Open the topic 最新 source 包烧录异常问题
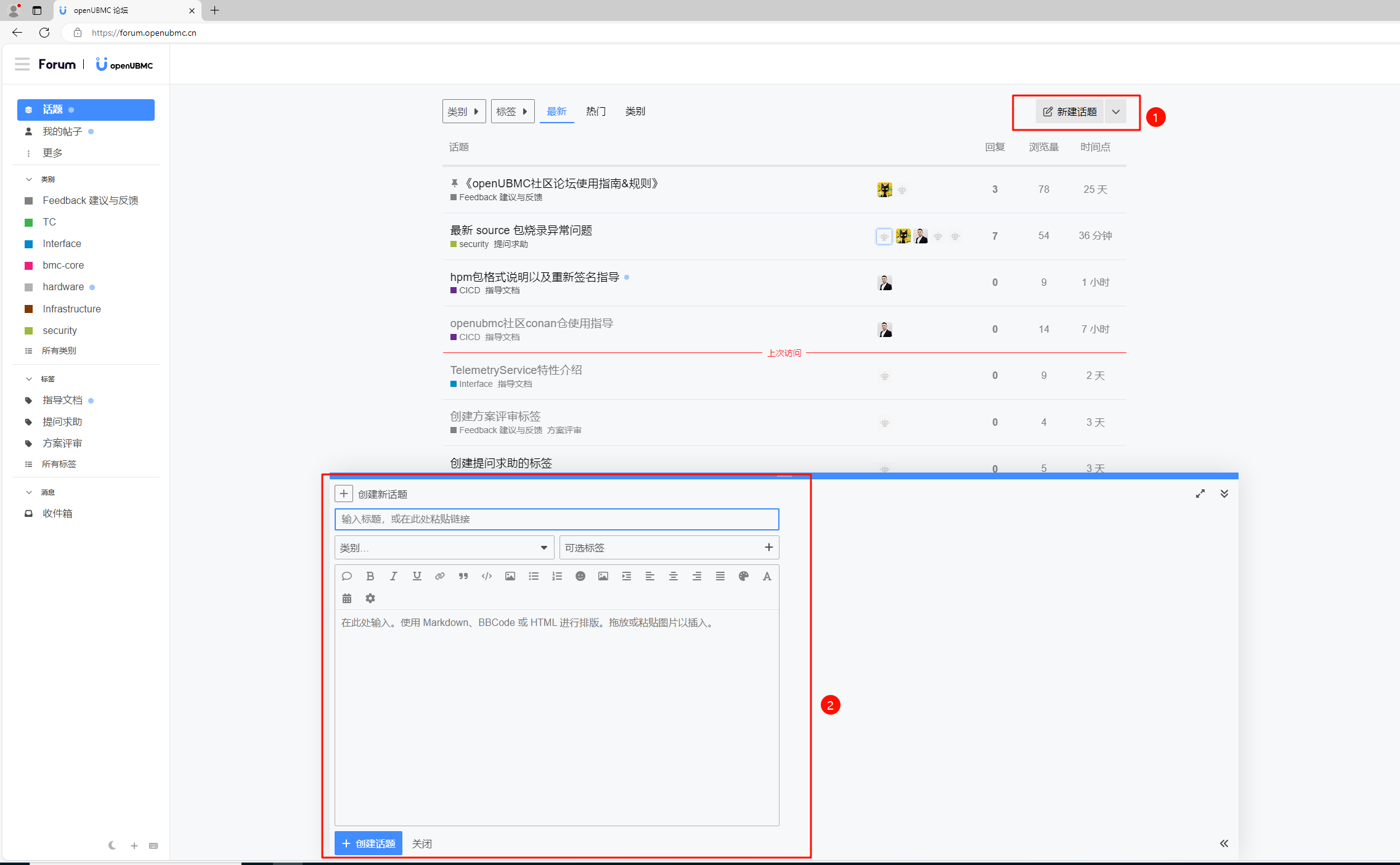The height and width of the screenshot is (865, 1400). point(521,230)
